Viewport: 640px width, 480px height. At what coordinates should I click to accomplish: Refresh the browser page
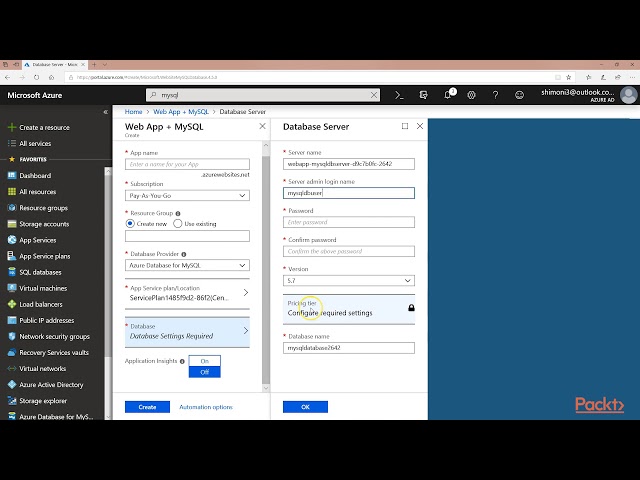tap(36, 77)
